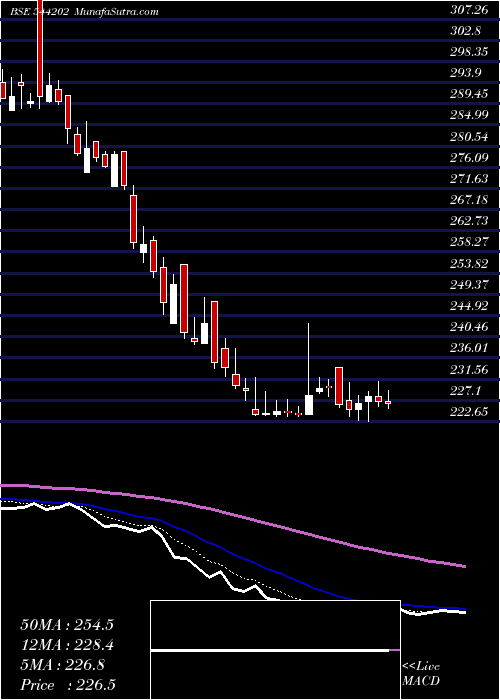Click the last candle on the right of the chart
Screen dimensions: 500x700
[388, 400]
